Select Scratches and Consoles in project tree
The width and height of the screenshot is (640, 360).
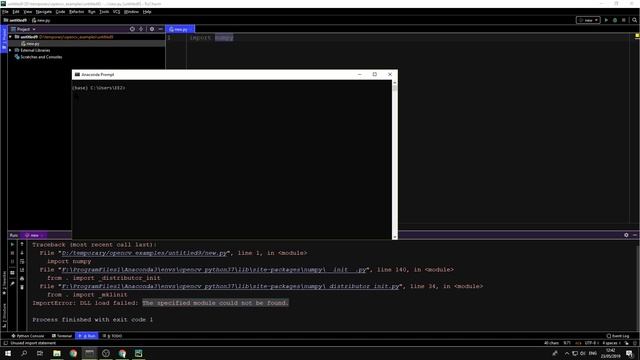pos(38,57)
